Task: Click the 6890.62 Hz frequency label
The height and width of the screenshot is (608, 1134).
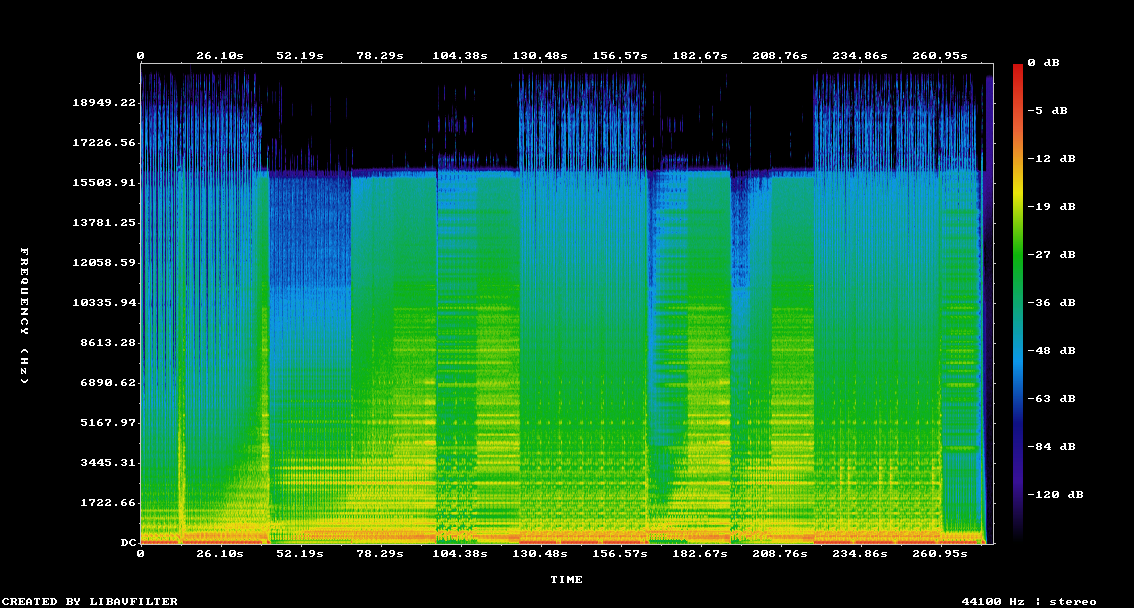Action: [108, 383]
